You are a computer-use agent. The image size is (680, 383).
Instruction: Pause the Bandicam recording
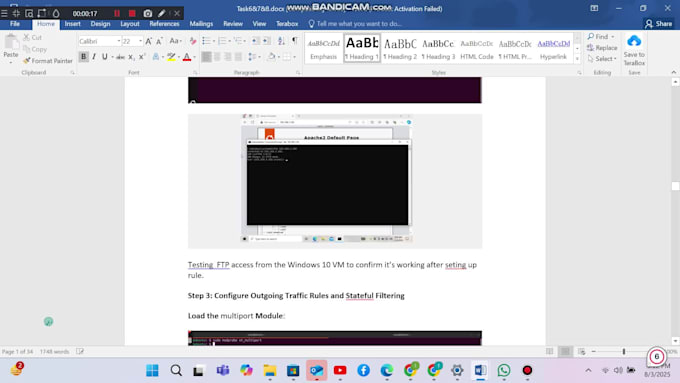click(x=117, y=13)
